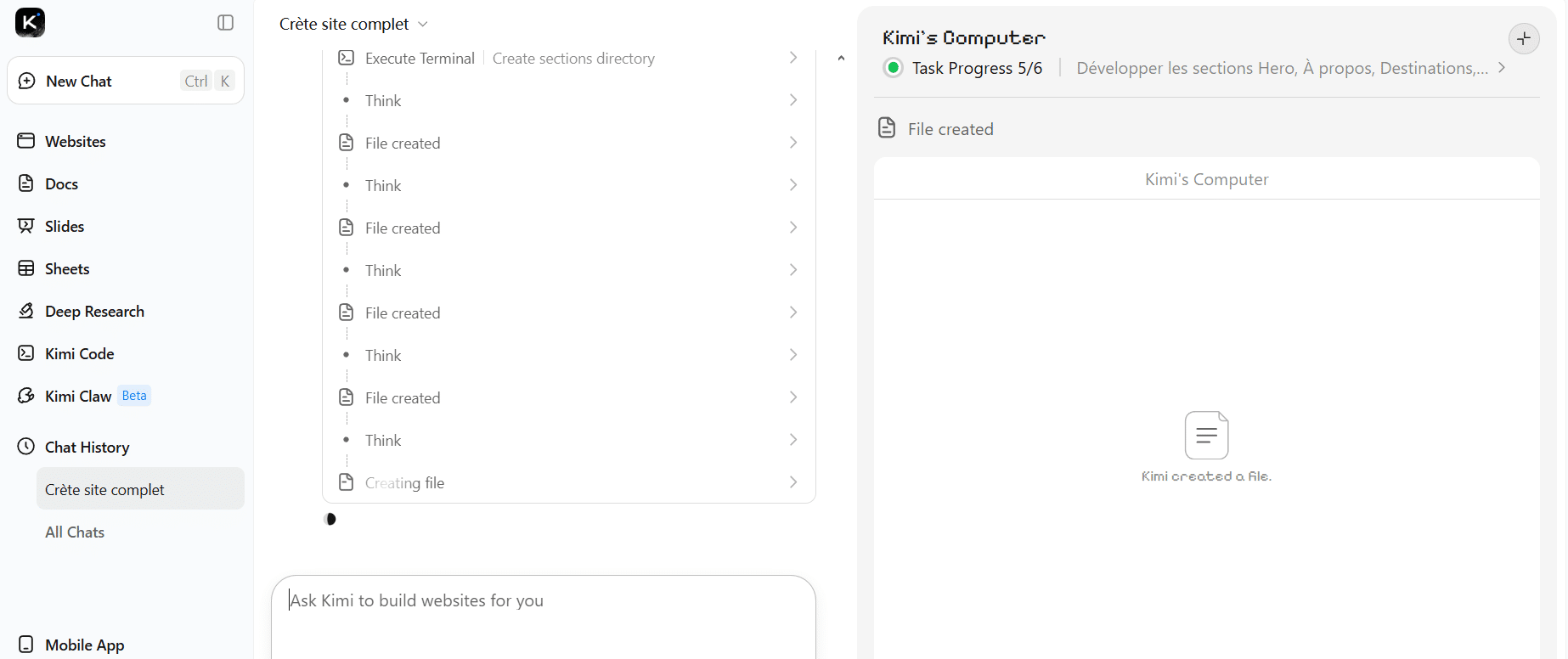Click the Sheets icon
Viewport: 1568px width, 659px height.
26,268
